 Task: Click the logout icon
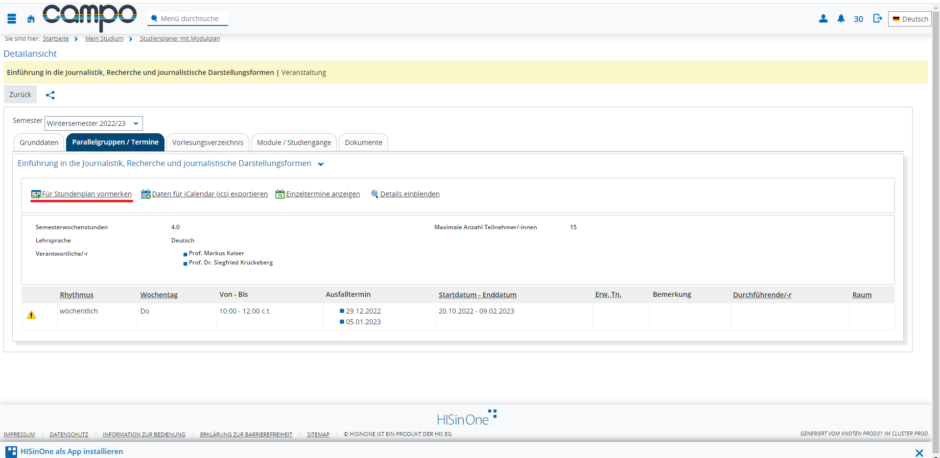point(877,18)
